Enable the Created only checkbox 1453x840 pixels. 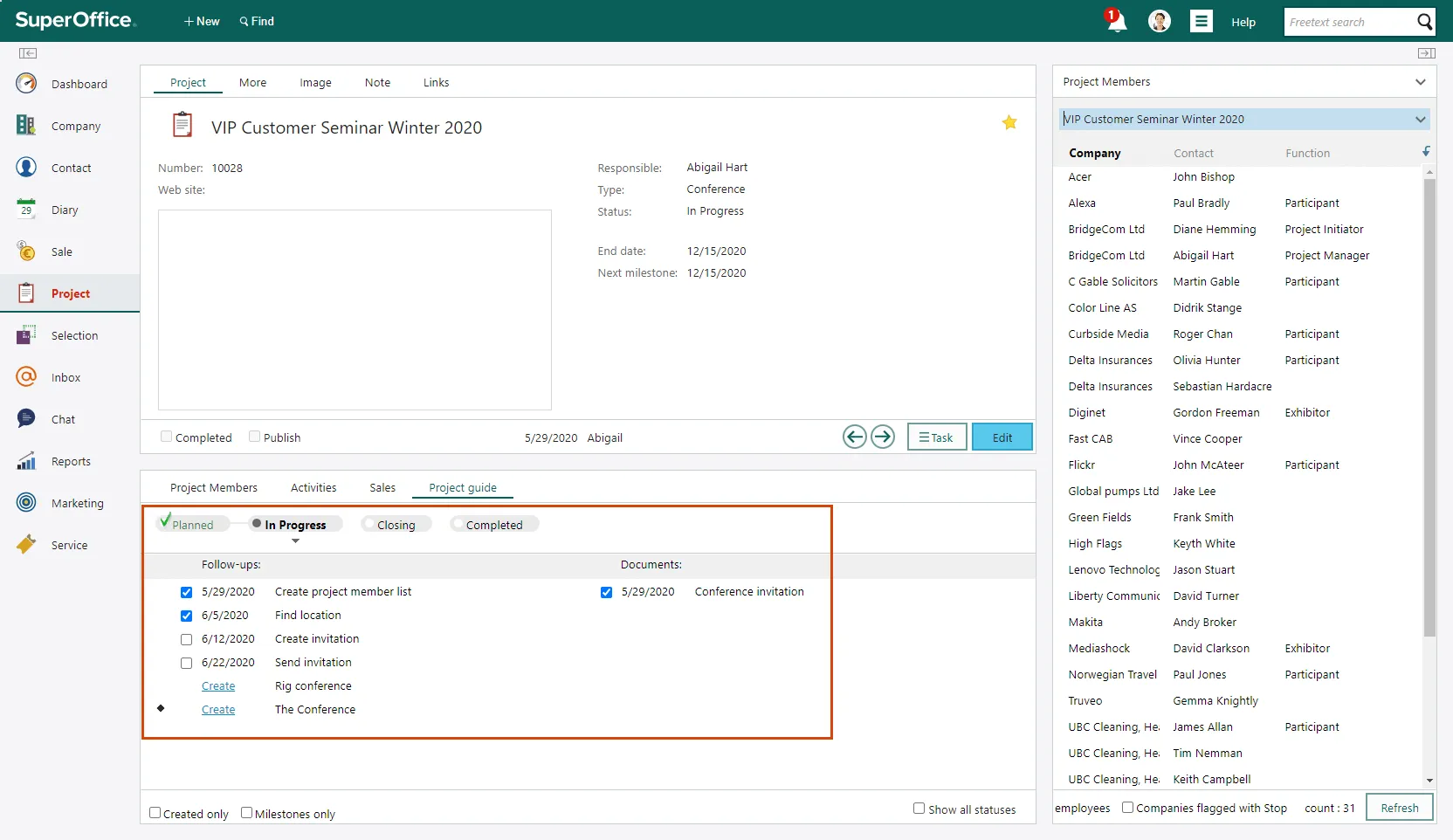coord(155,813)
